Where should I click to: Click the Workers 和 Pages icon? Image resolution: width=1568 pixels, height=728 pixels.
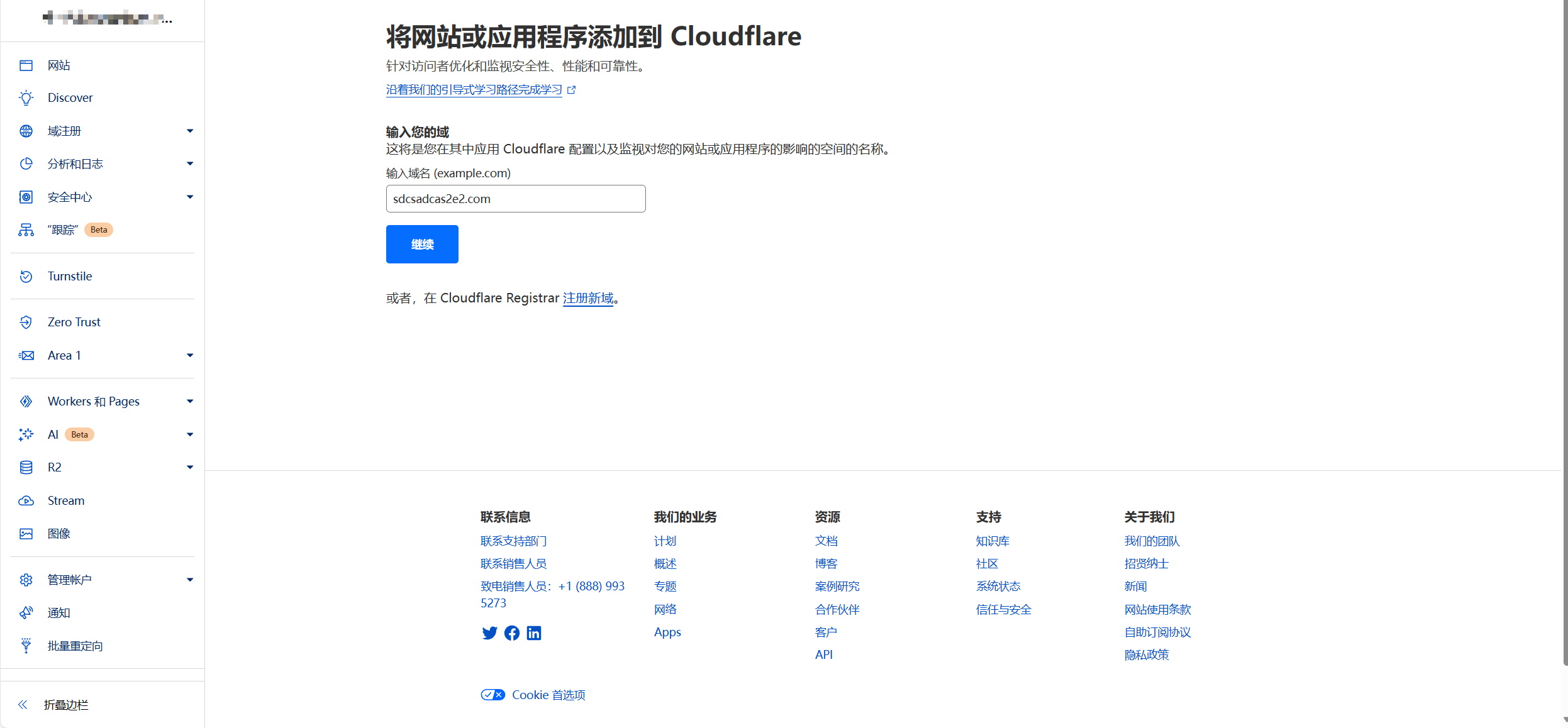[26, 402]
